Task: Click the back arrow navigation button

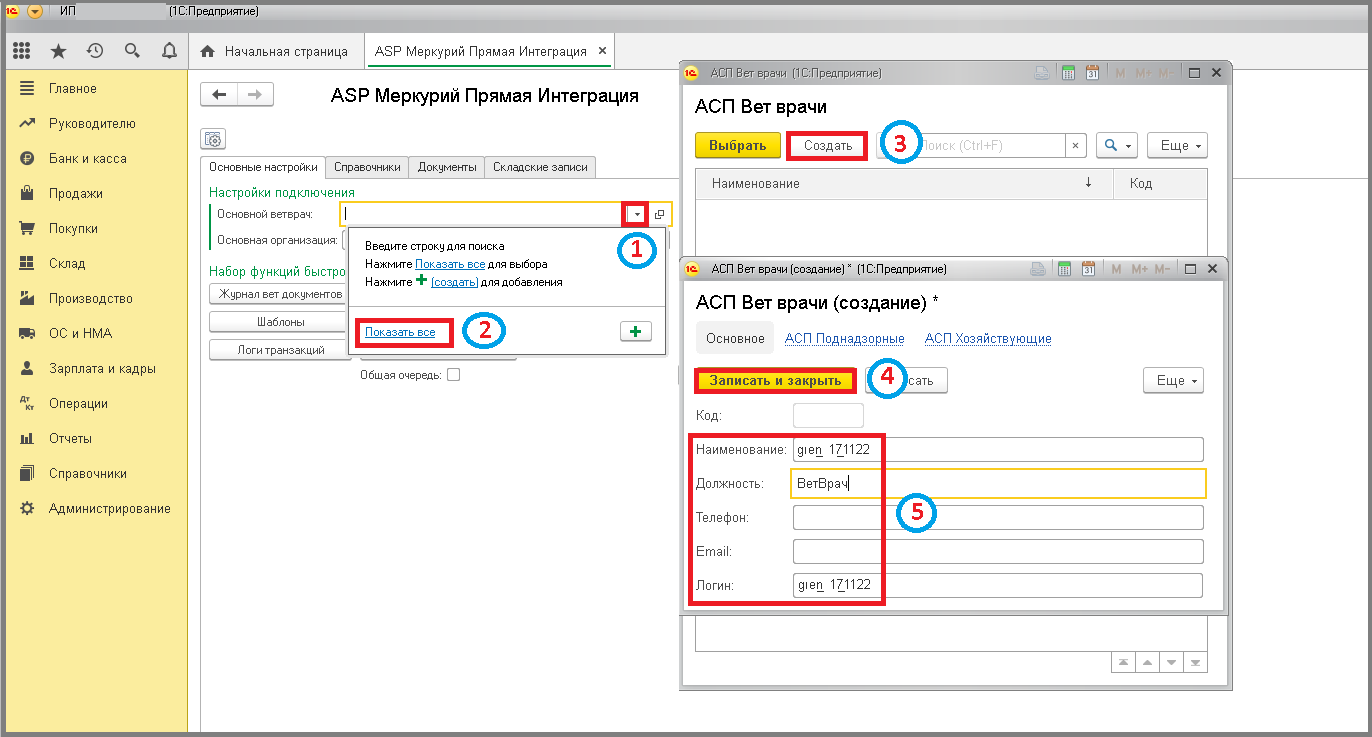Action: (x=219, y=94)
